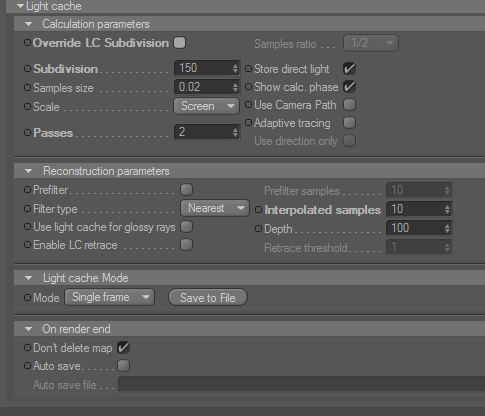Click the Save to File button
This screenshot has height=416, width=485.
[208, 297]
